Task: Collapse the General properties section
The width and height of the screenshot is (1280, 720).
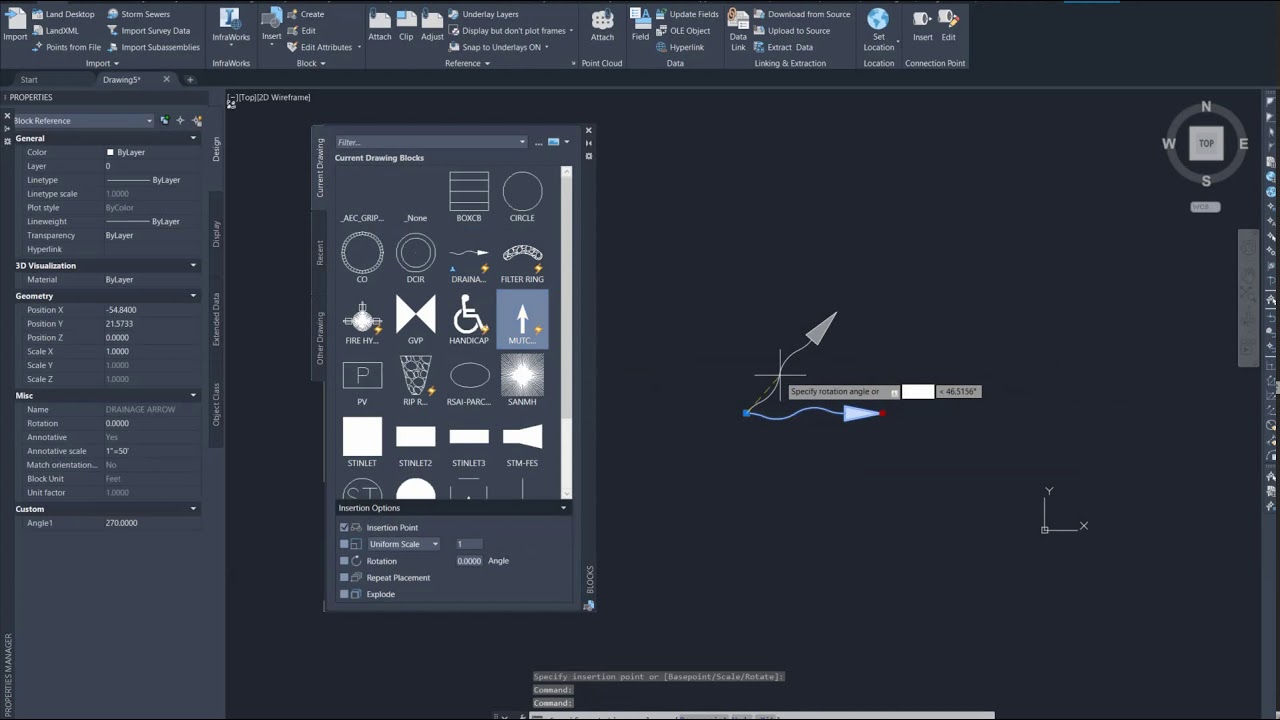Action: point(193,138)
